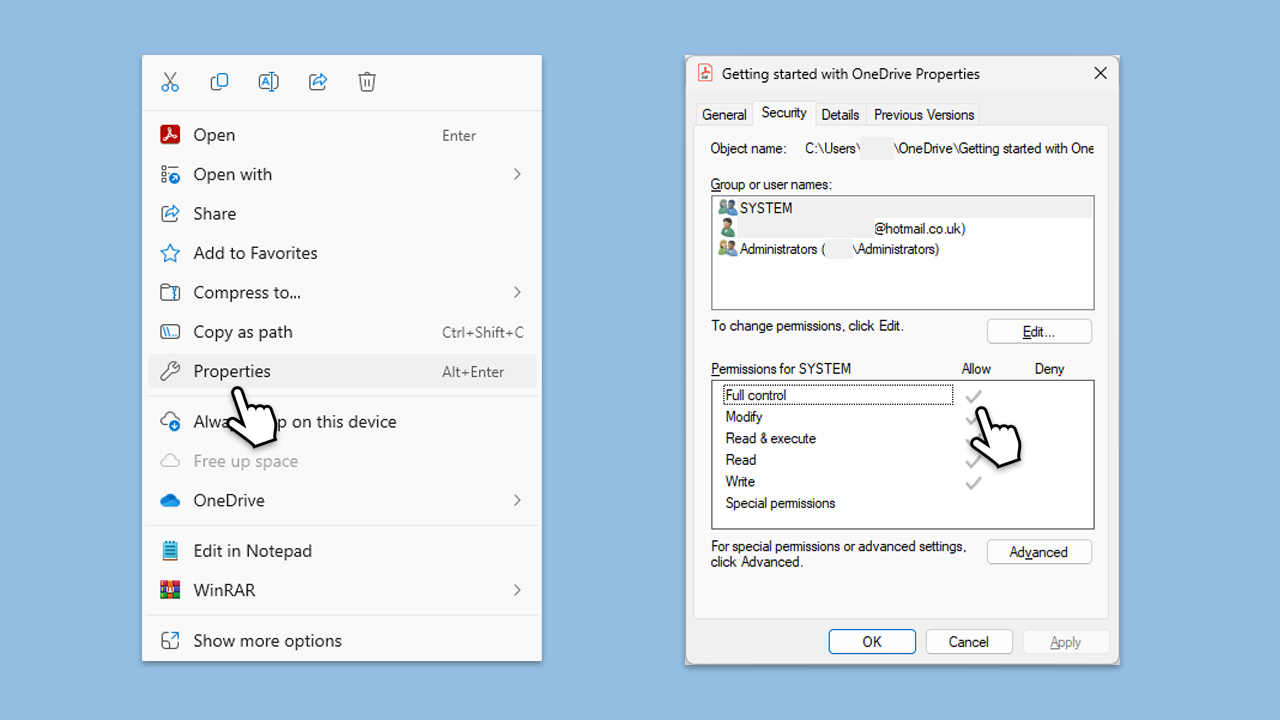Select the hotmail.co.uk user entry
The height and width of the screenshot is (720, 1280).
coord(903,228)
